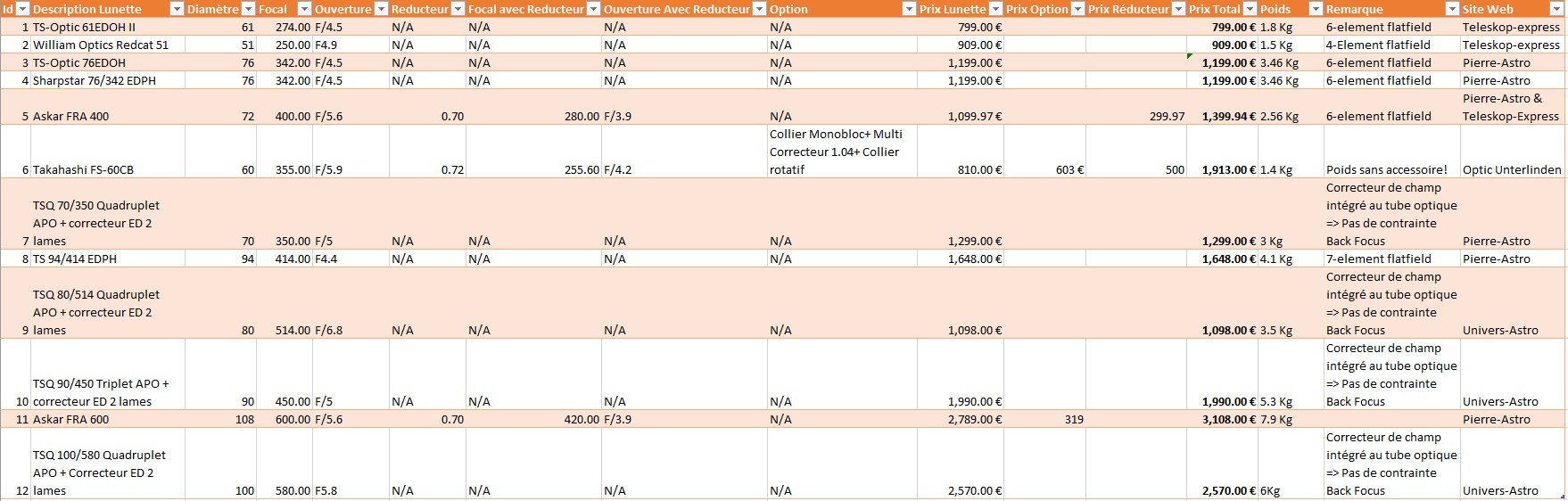Viewport: 1568px width, 501px height.
Task: Select the '7-element flatfield' remark cell
Action: pyautogui.click(x=1392, y=259)
